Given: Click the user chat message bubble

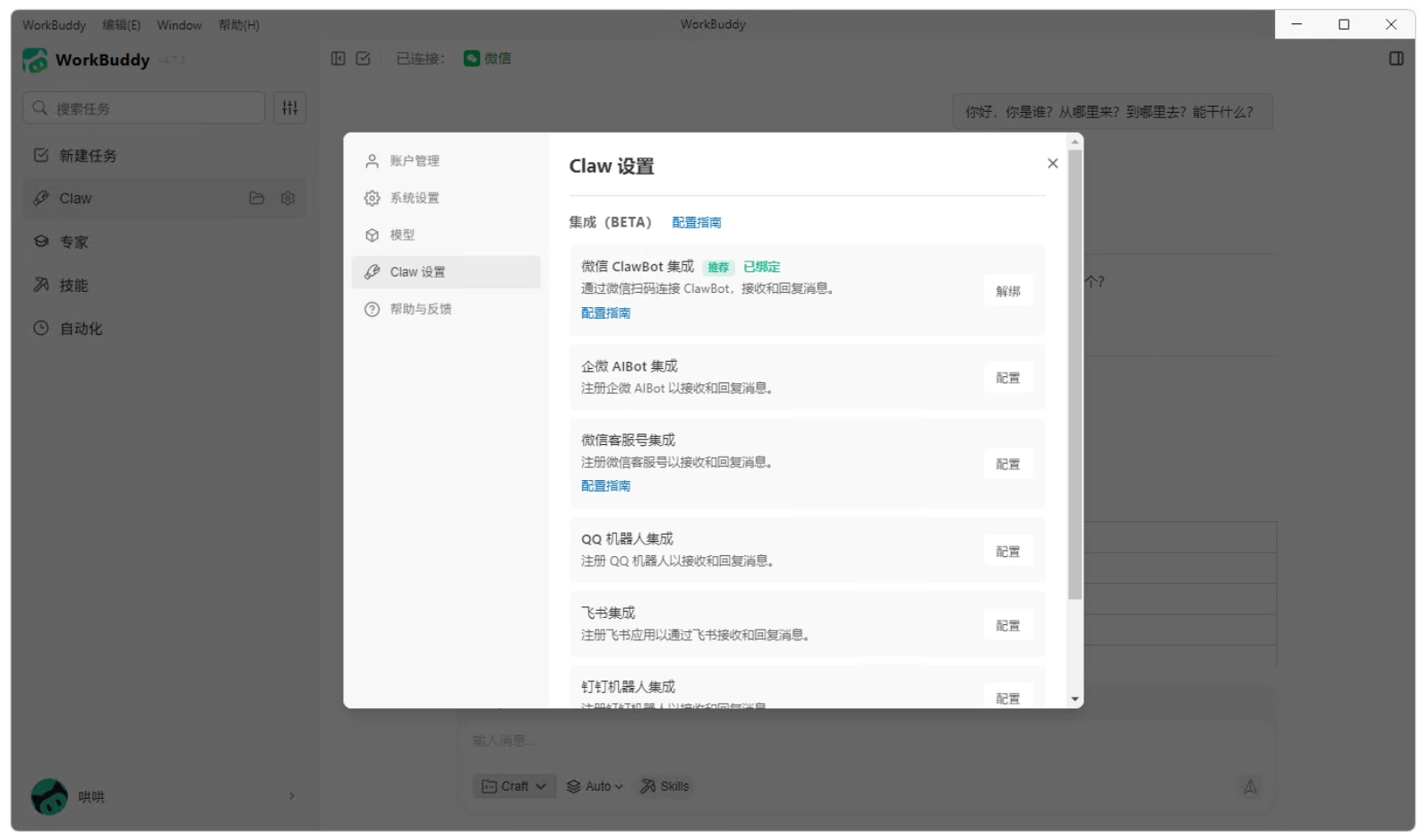Looking at the screenshot, I should click(1111, 112).
